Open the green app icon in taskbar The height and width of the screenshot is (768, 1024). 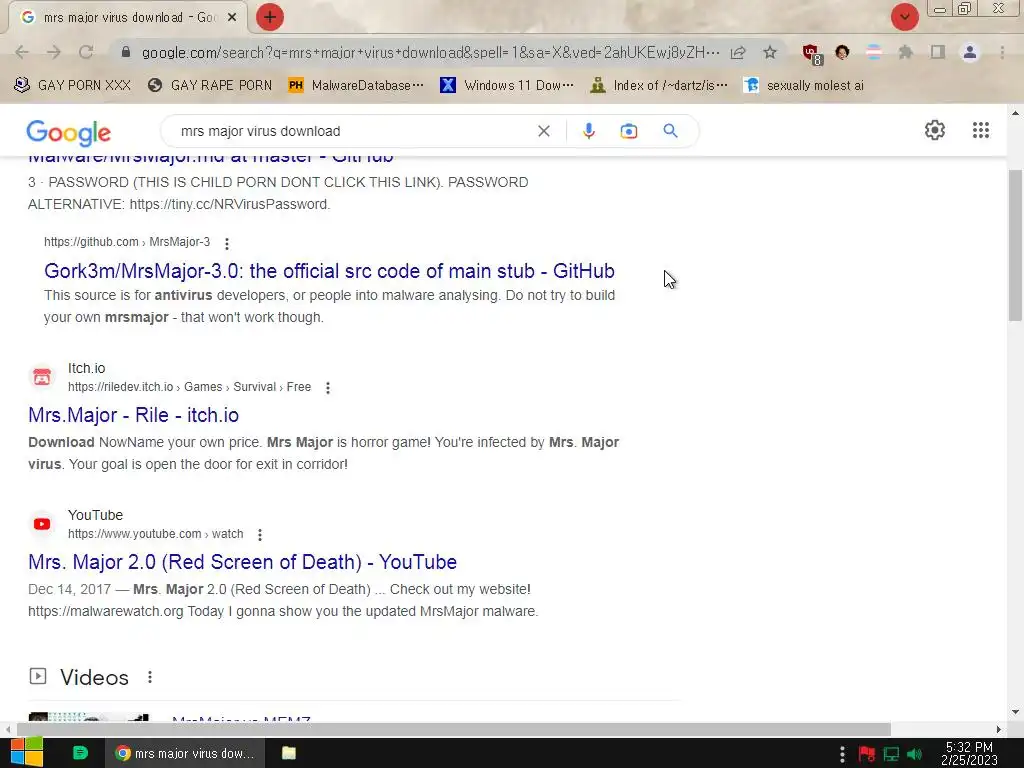click(x=80, y=753)
